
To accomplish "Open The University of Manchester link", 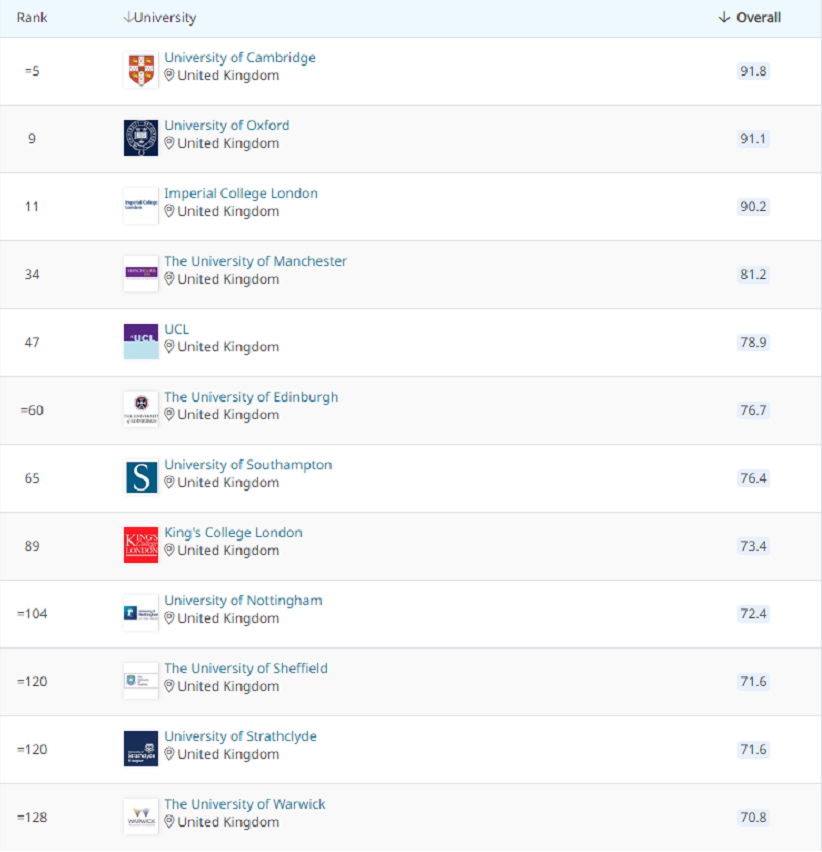I will [255, 261].
